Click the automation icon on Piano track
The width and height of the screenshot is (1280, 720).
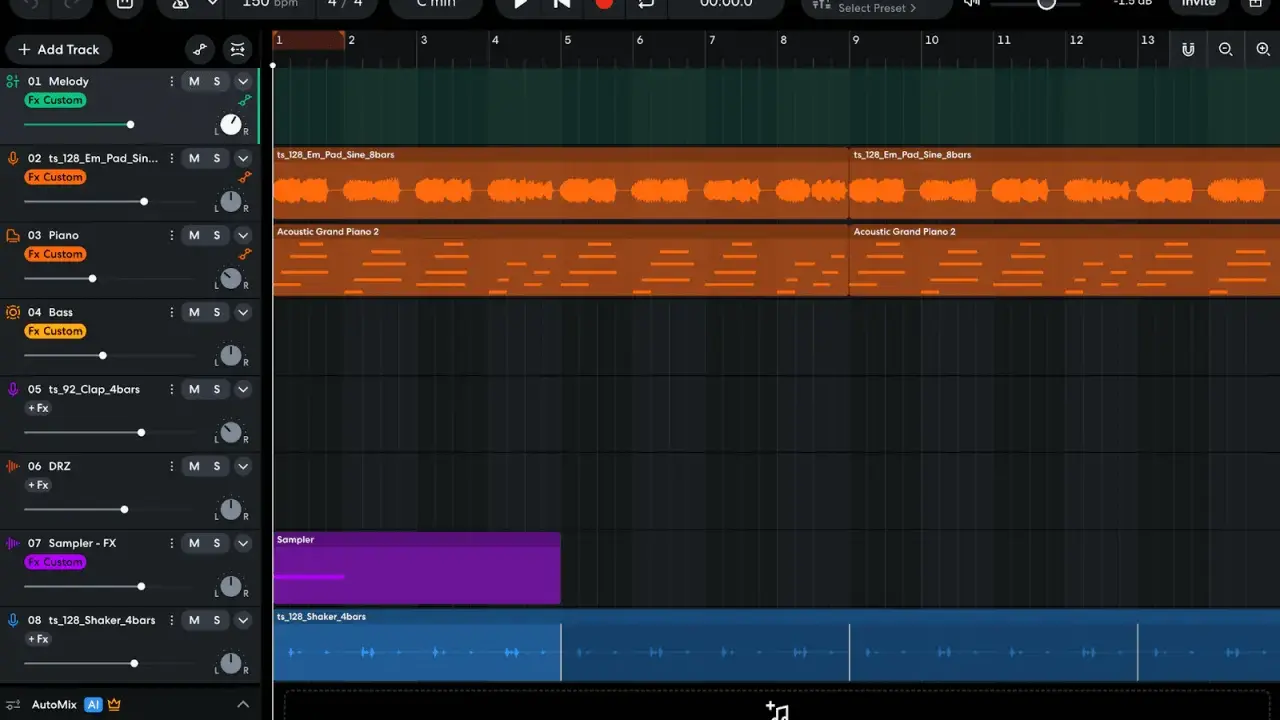tap(245, 254)
